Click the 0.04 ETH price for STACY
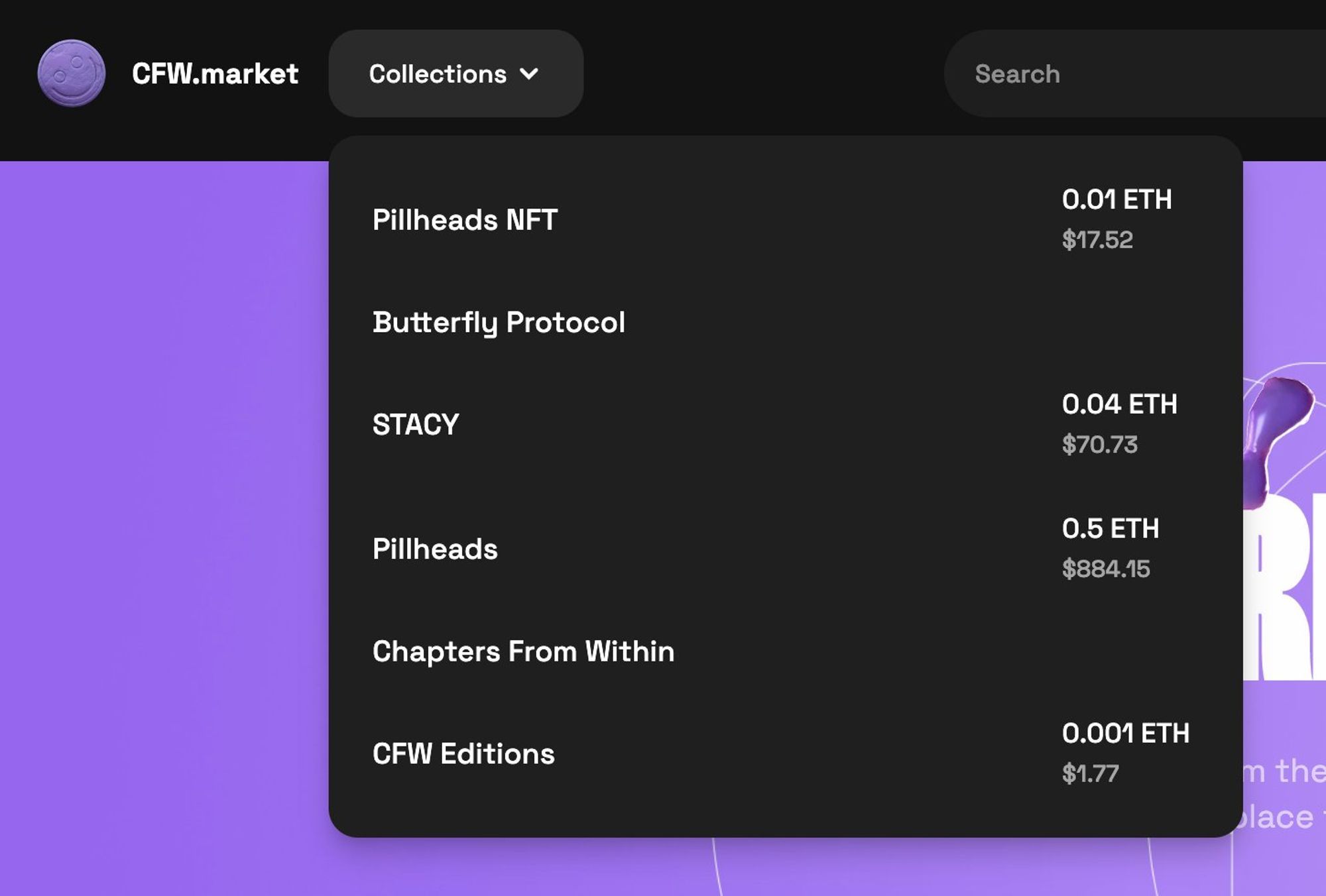 [x=1119, y=404]
